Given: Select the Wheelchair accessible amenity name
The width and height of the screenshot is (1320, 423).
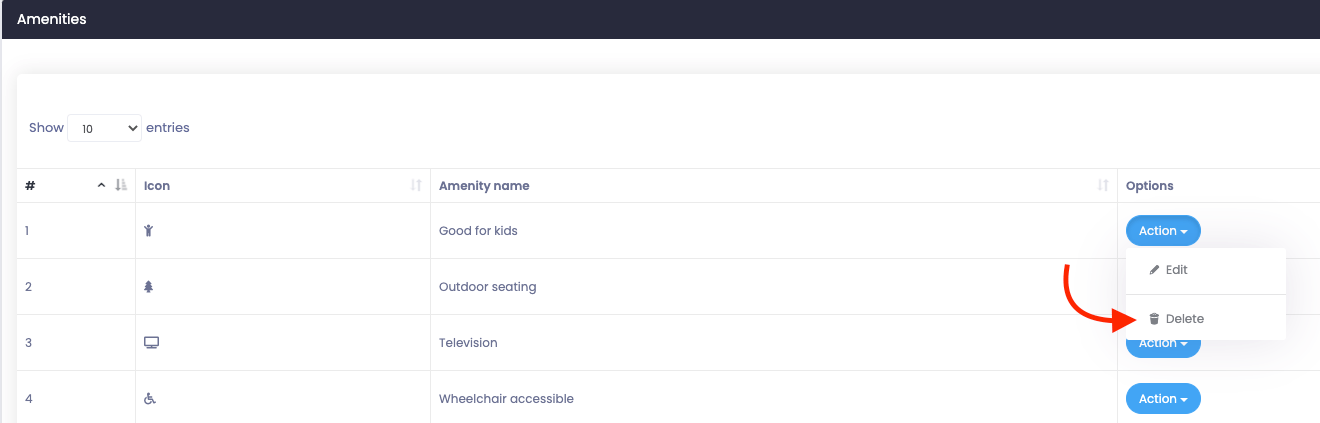Looking at the screenshot, I should (x=506, y=399).
